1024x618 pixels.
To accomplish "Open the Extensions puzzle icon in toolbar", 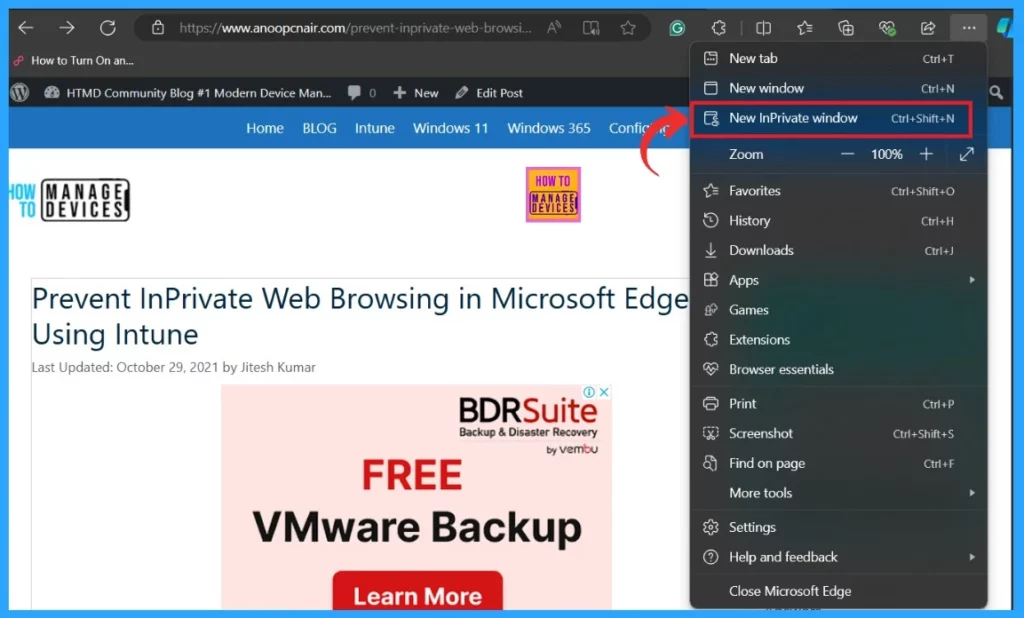I will click(718, 27).
